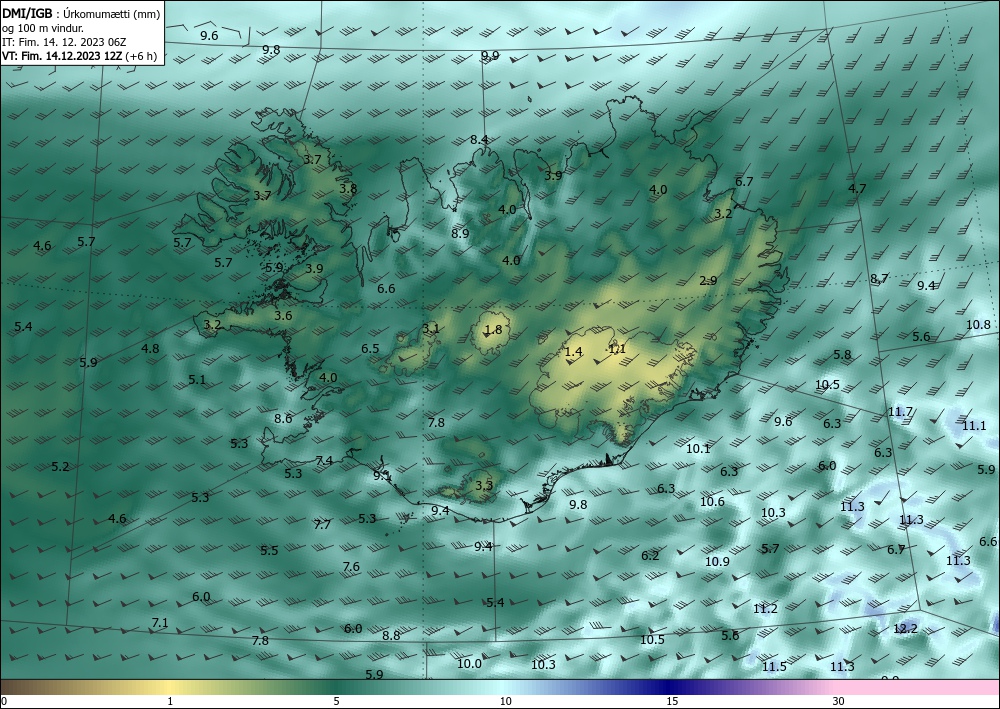
Task: Click the map value 4.8
Action: (x=150, y=349)
